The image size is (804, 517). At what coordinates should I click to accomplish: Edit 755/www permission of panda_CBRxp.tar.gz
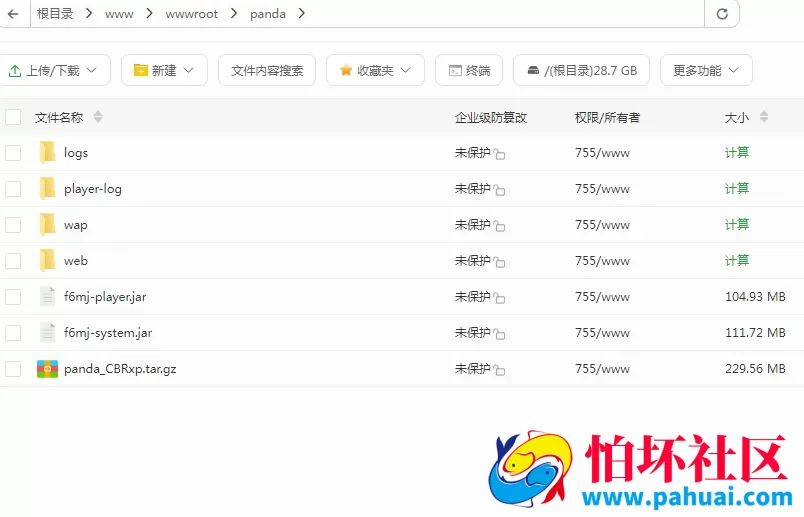tap(602, 369)
